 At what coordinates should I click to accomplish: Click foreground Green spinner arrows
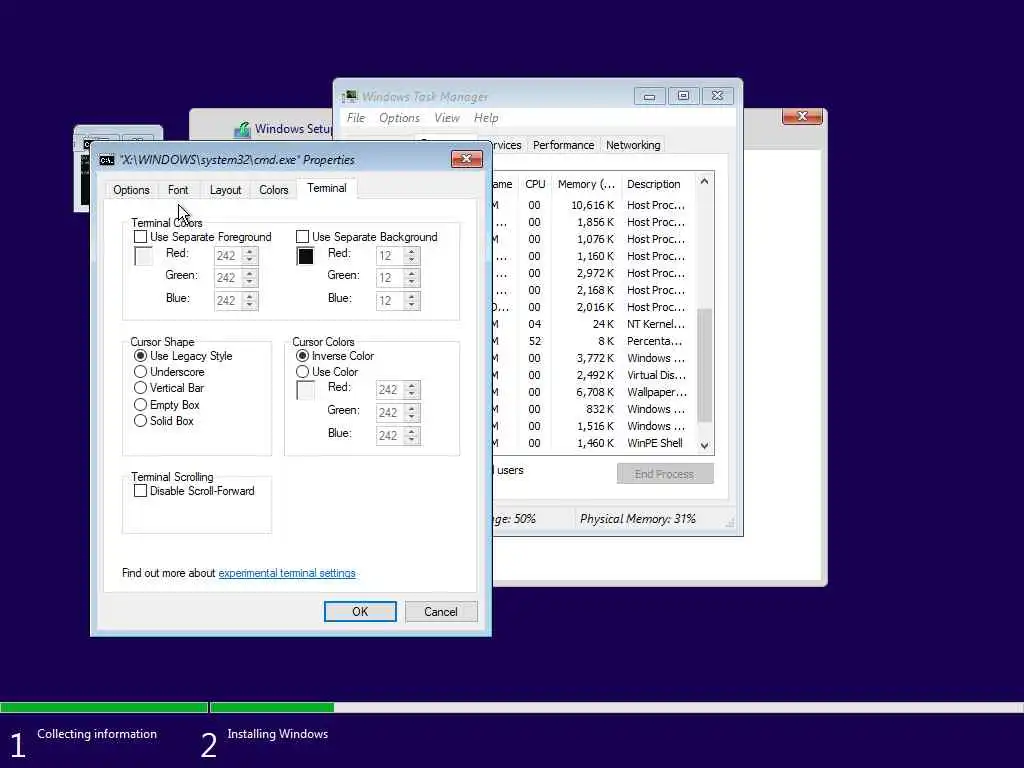pyautogui.click(x=249, y=278)
